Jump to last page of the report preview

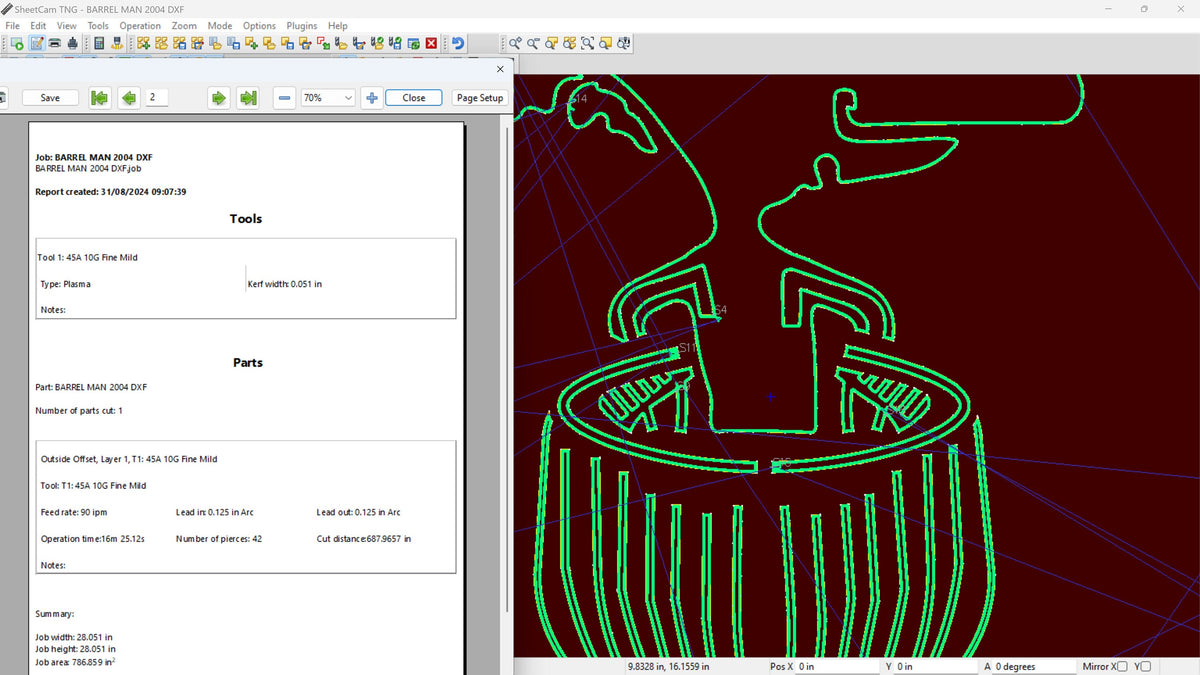point(248,97)
